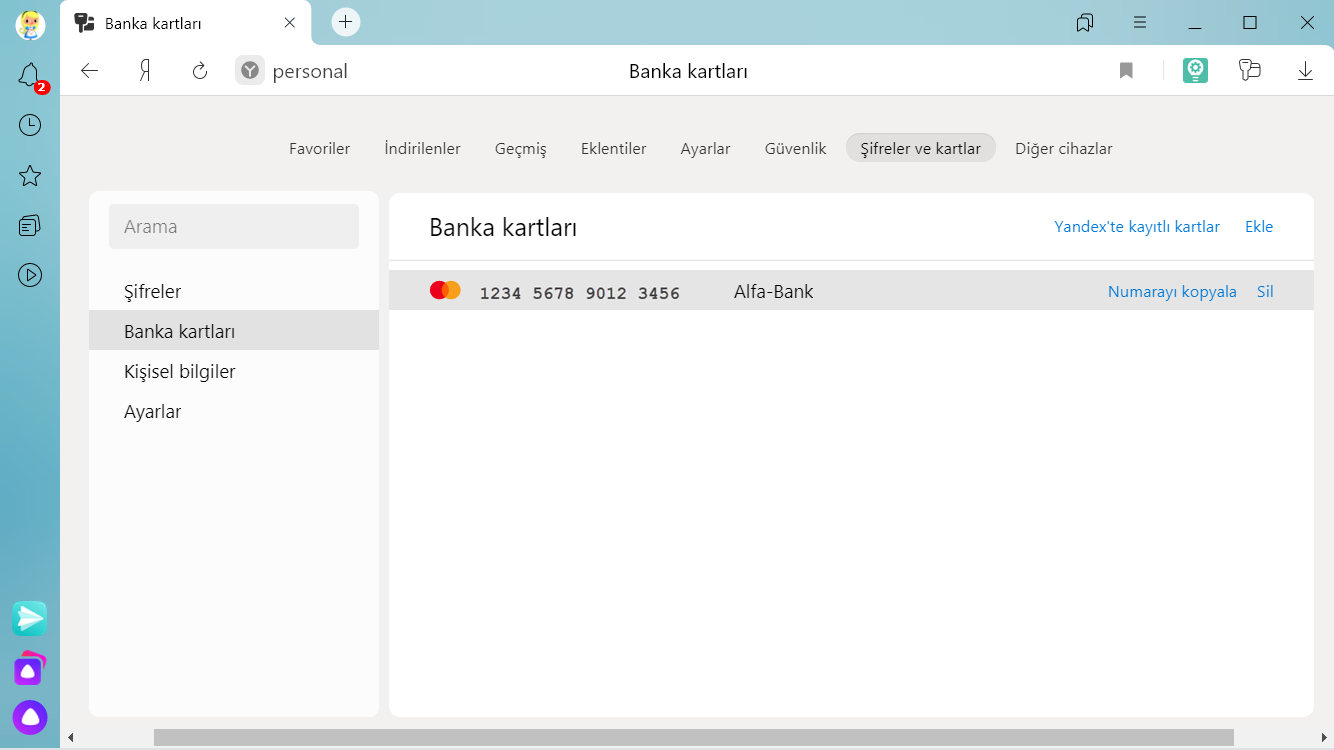Click the scrollbar left arrow
The height and width of the screenshot is (750, 1334).
pyautogui.click(x=70, y=738)
